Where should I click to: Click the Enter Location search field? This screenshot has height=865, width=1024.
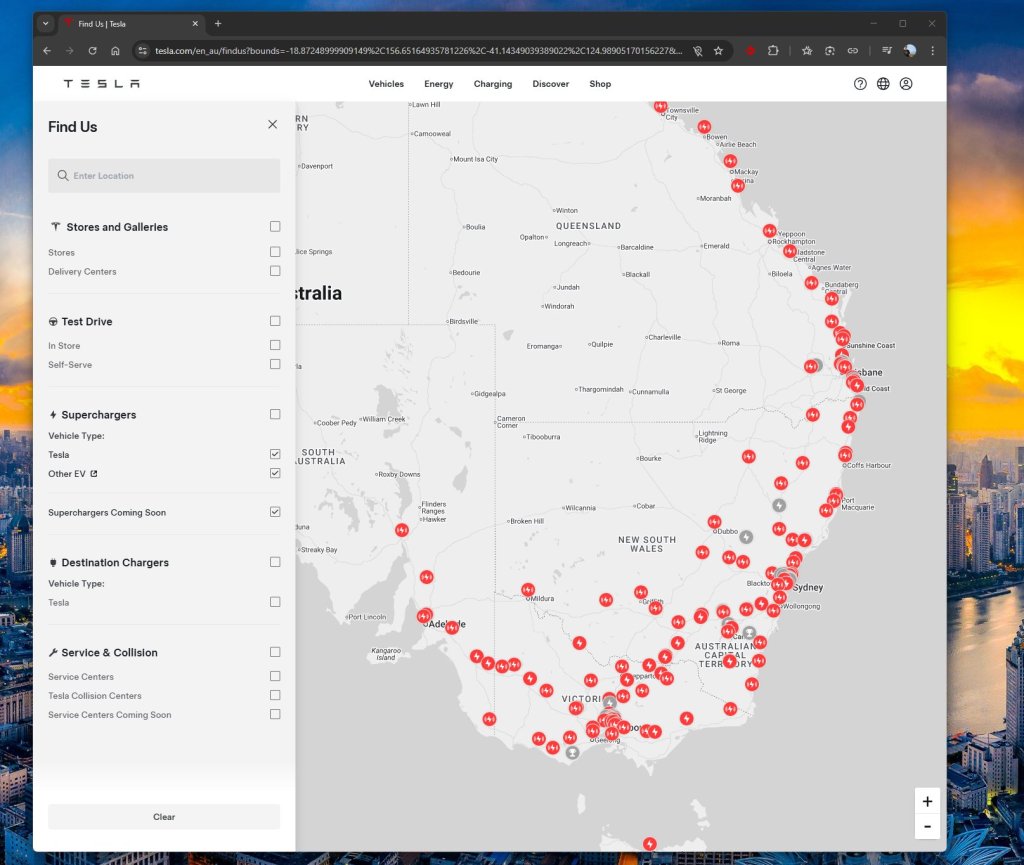click(x=164, y=175)
